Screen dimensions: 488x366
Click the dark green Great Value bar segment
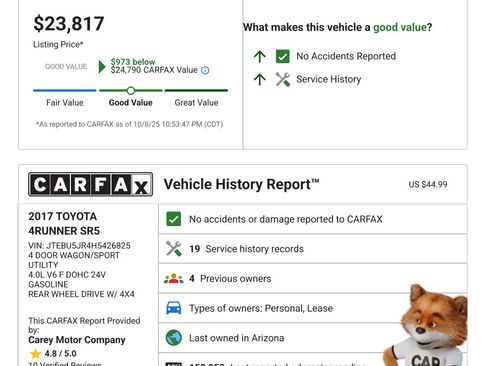tap(196, 90)
